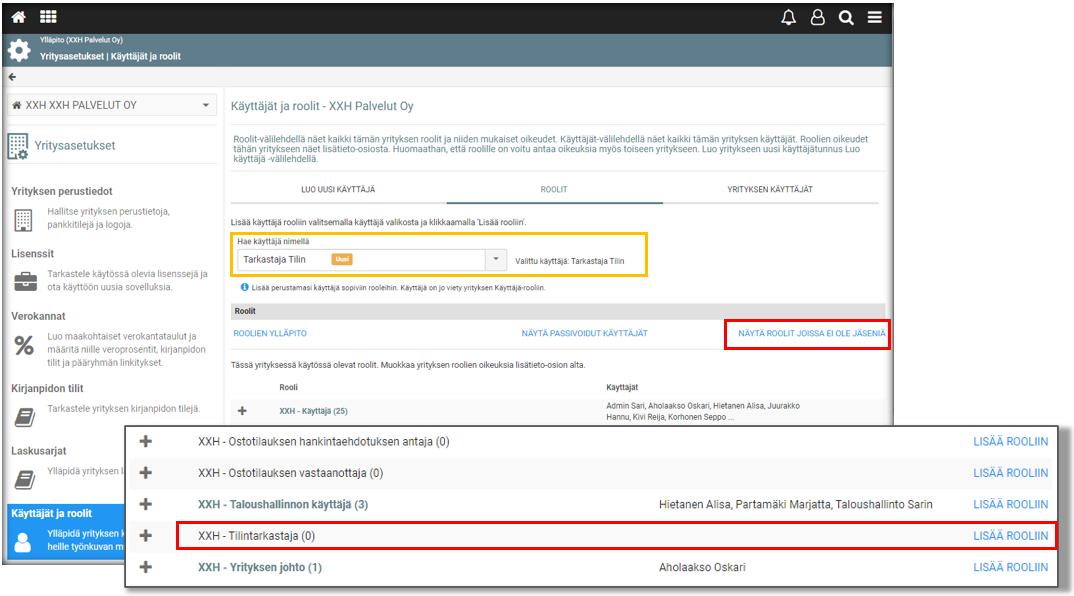Open the apps grid menu icon
Screen dimensions: 1074x596
[x=48, y=17]
